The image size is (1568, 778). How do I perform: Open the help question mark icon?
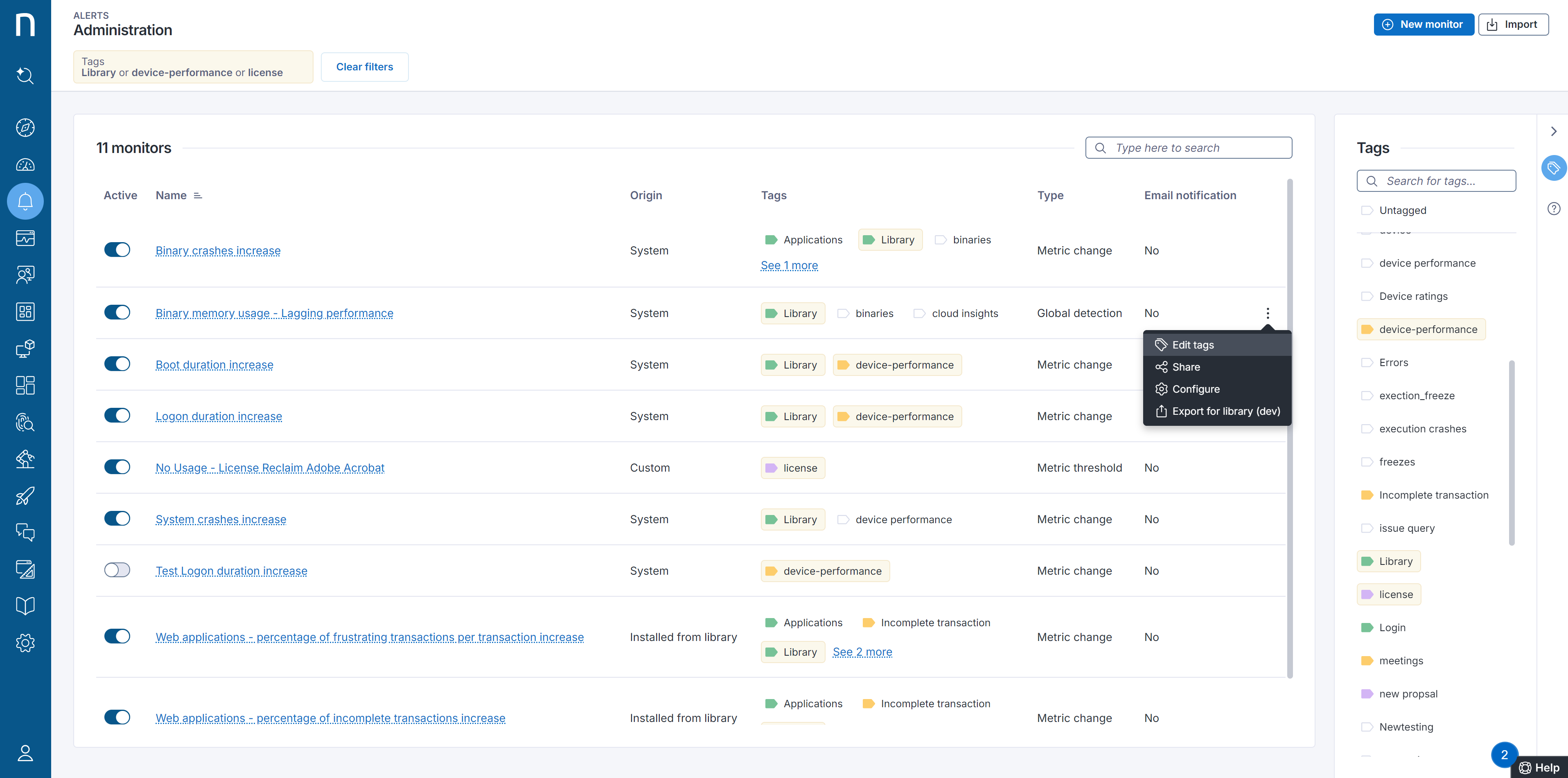1553,209
